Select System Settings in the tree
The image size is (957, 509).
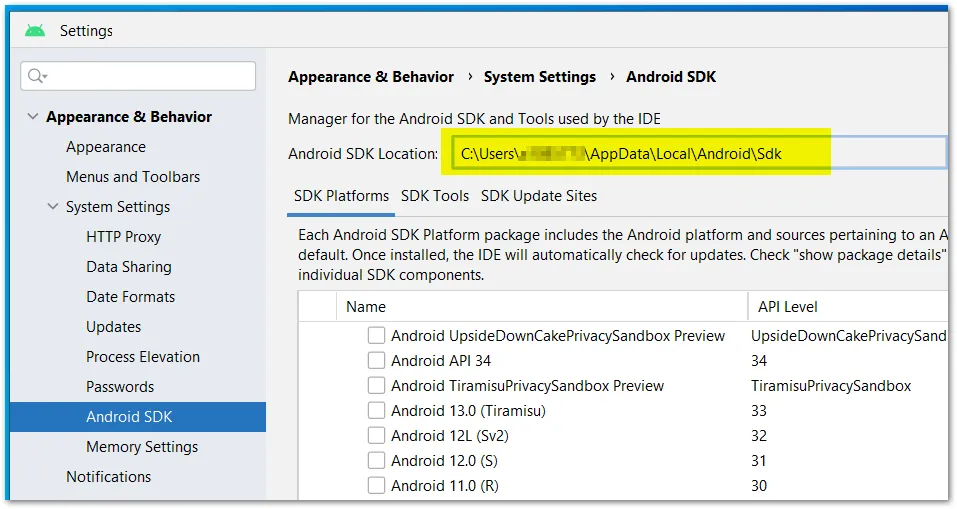point(118,207)
